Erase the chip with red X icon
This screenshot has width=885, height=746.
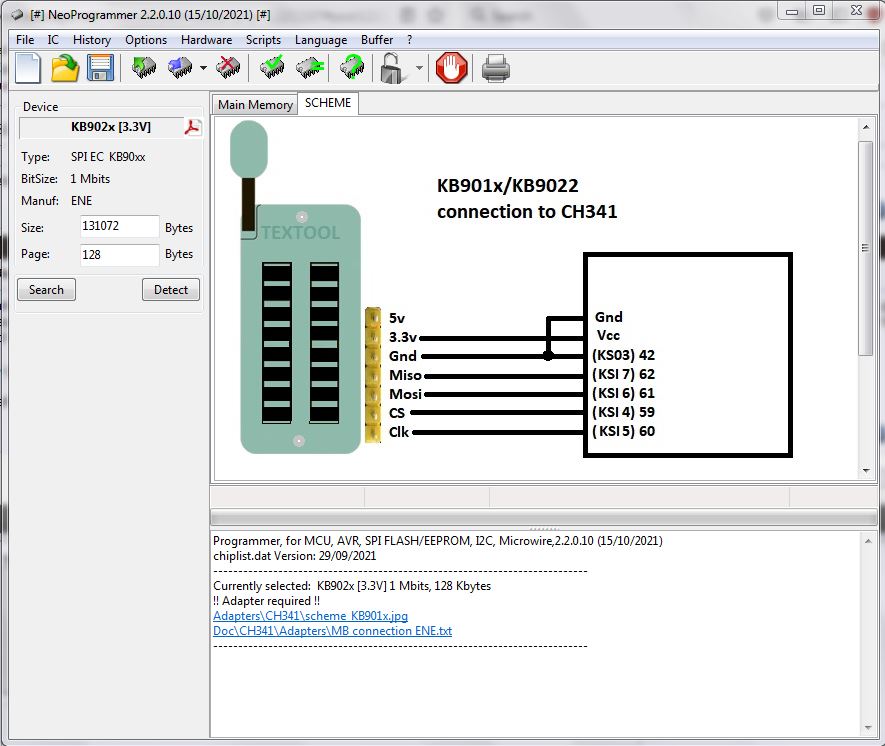tap(229, 68)
